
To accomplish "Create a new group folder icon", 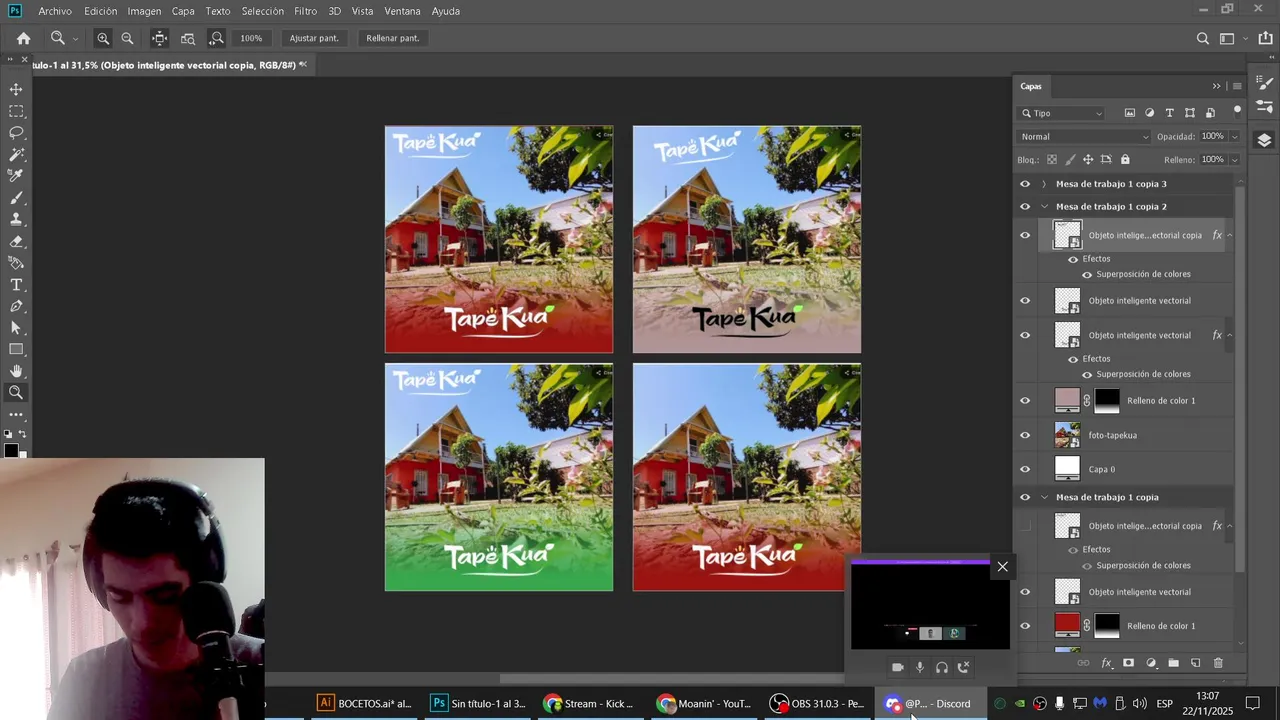I will tap(1173, 663).
